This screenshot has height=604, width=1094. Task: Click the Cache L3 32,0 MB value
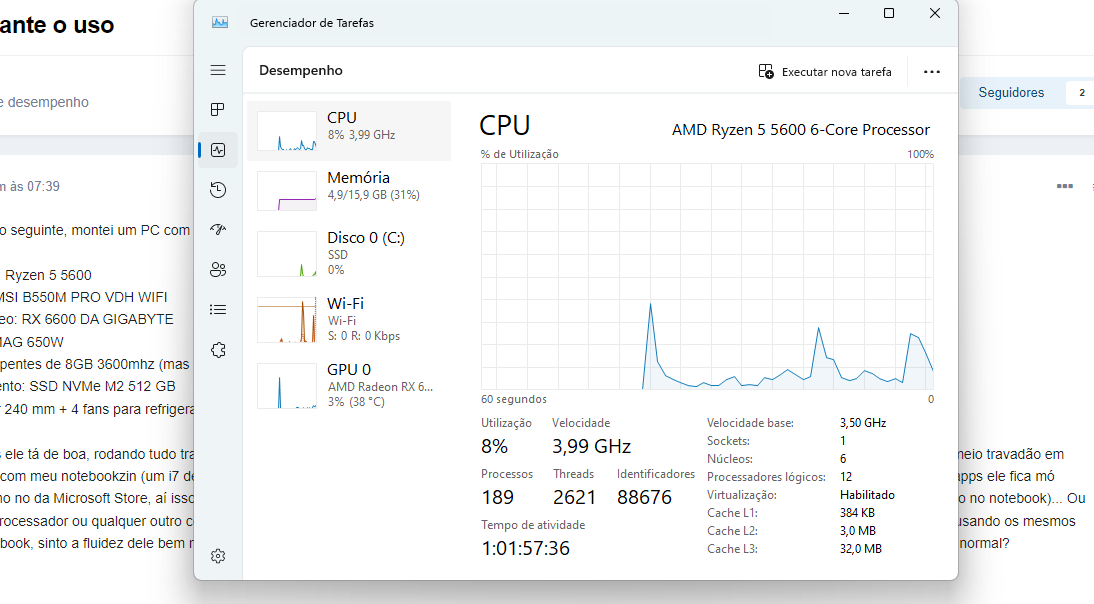(x=861, y=549)
